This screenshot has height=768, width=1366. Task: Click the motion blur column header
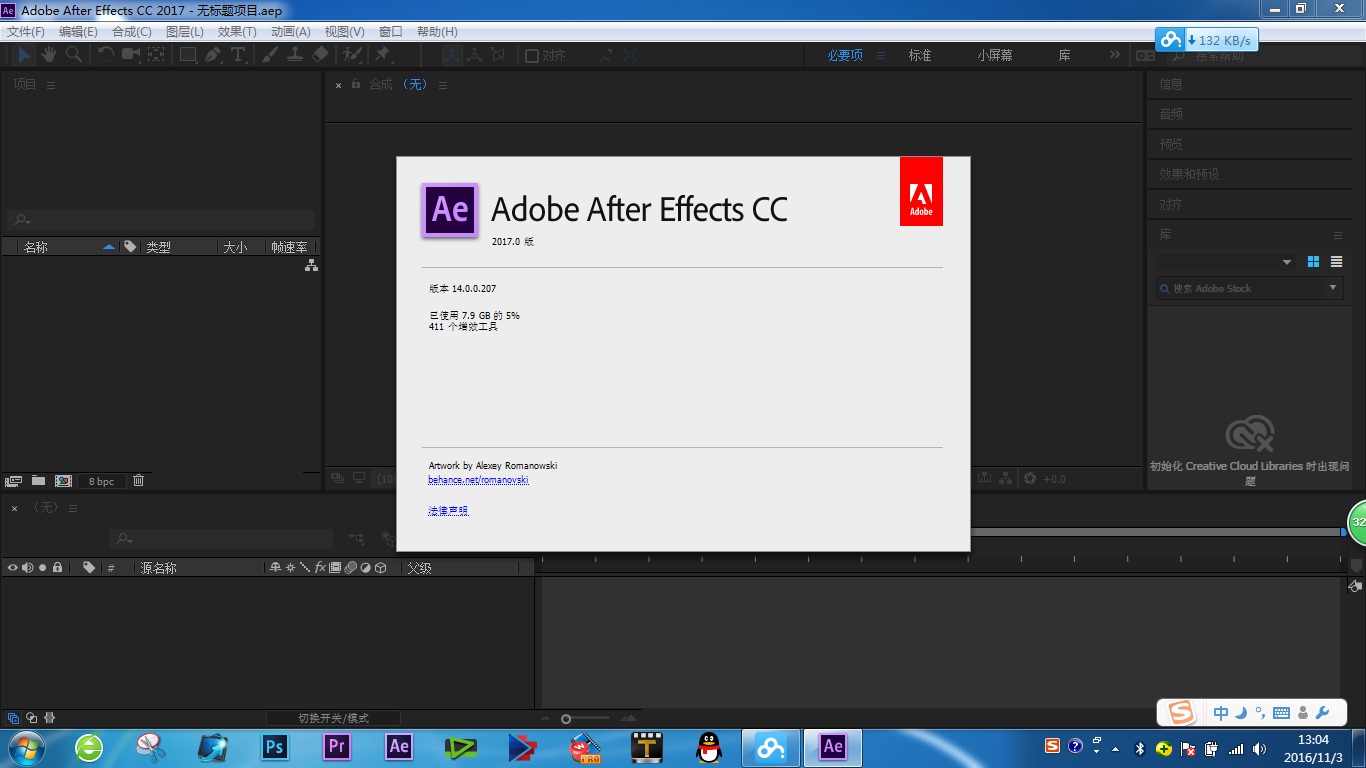pos(350,567)
